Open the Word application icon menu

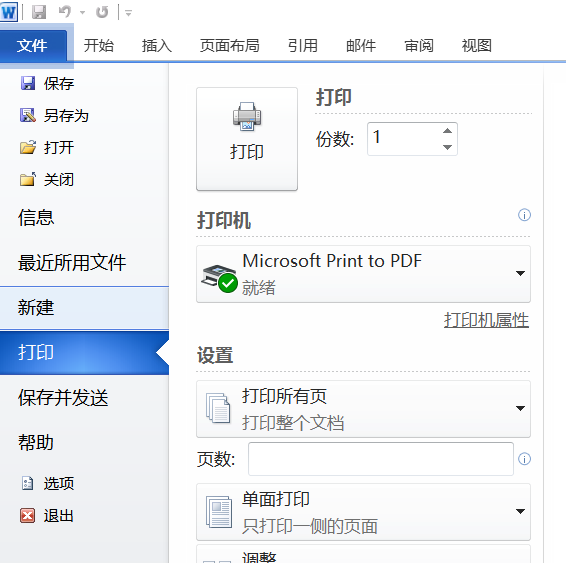(9, 12)
